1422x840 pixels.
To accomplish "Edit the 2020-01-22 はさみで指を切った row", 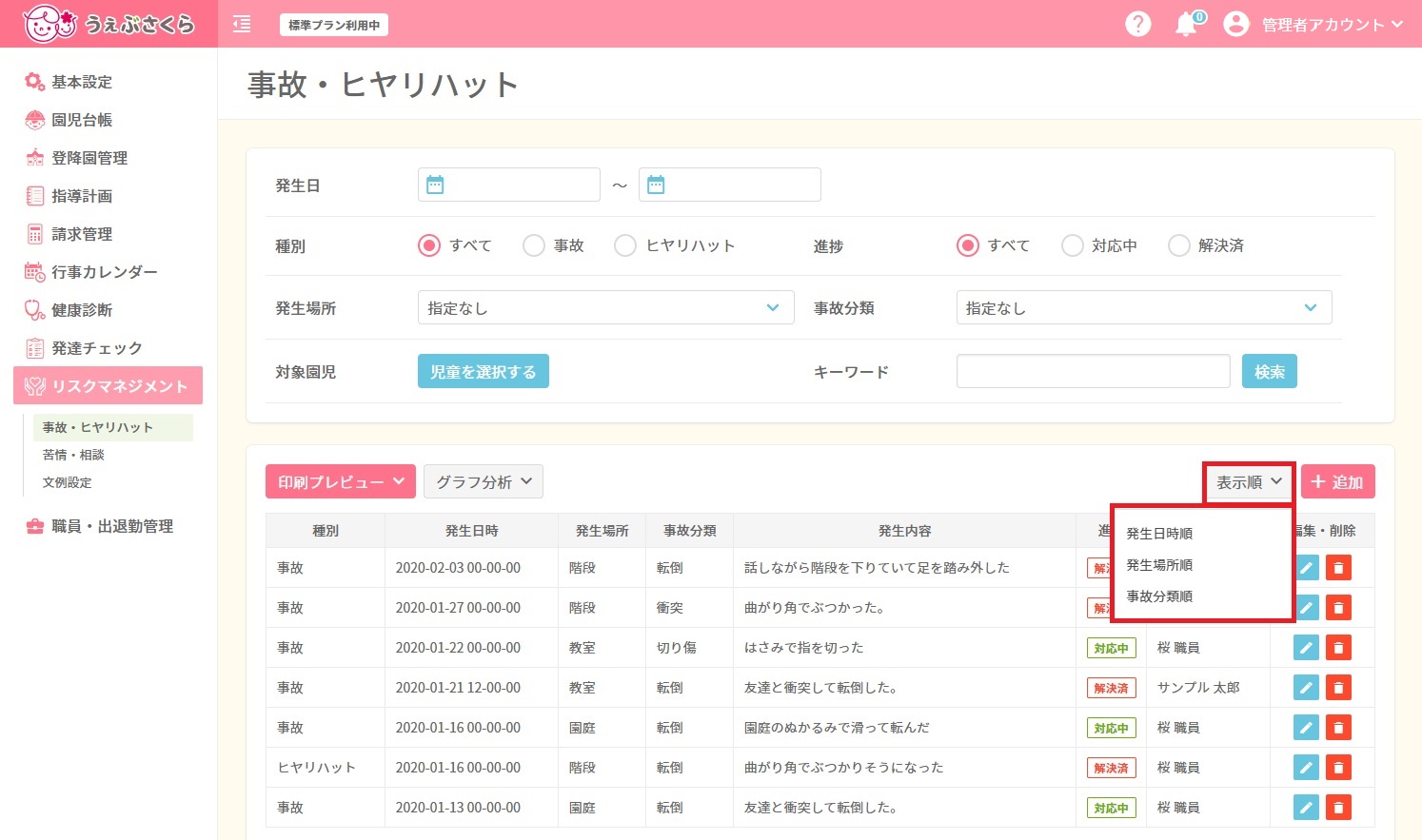I will pyautogui.click(x=1306, y=648).
